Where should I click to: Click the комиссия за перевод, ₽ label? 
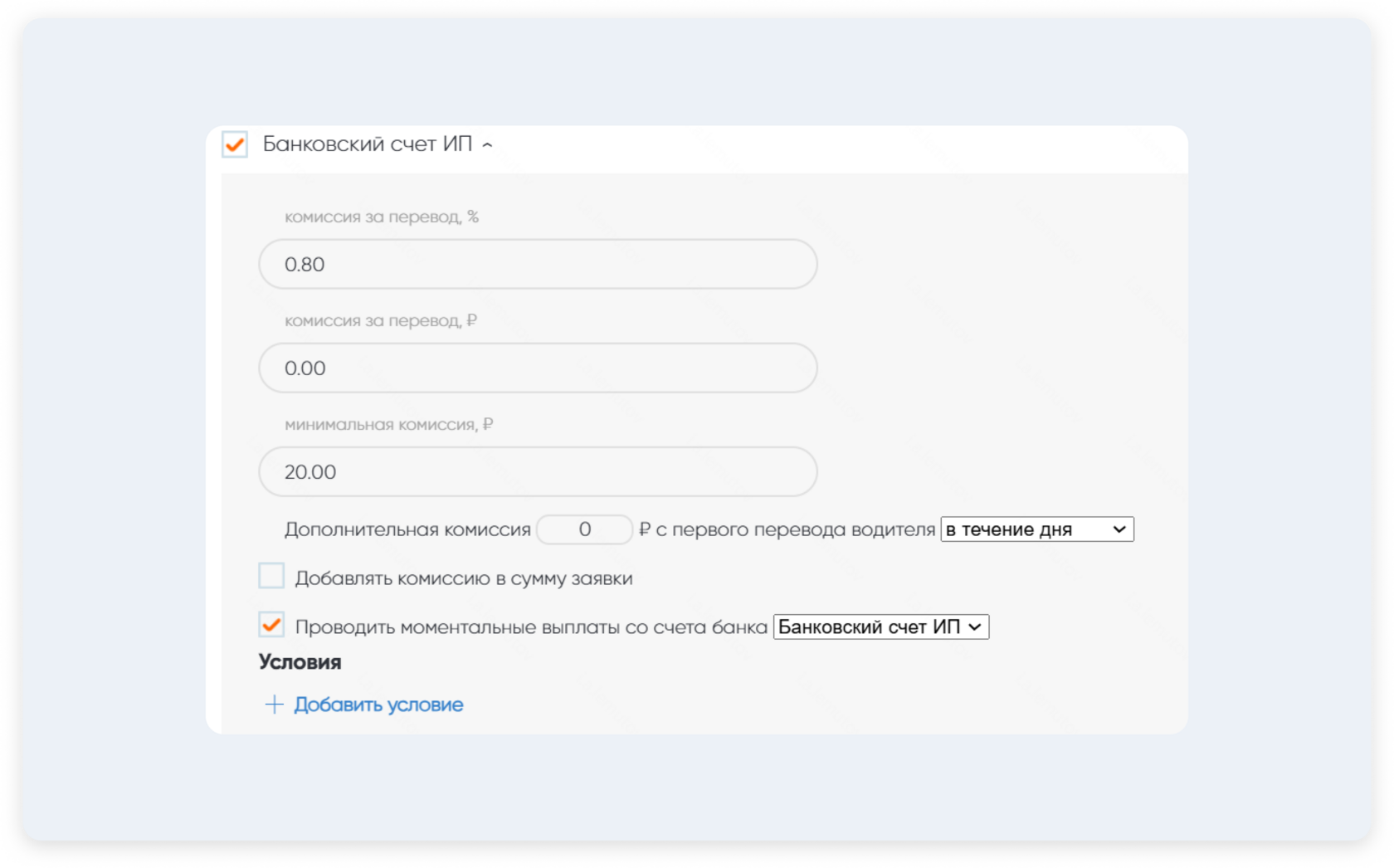(380, 321)
